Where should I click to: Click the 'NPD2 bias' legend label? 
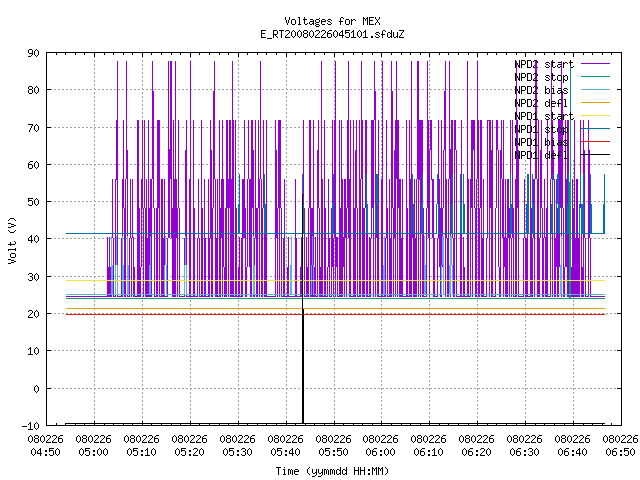[541, 90]
